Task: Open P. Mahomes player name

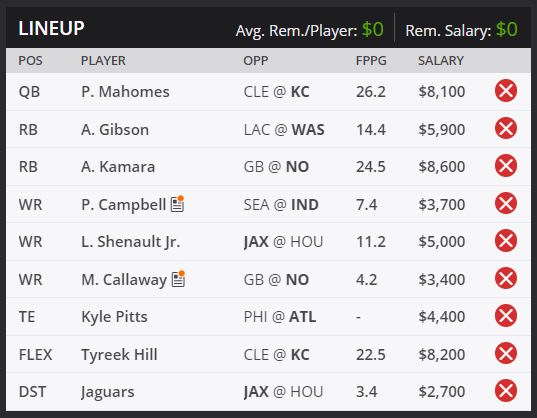Action: pyautogui.click(x=125, y=92)
